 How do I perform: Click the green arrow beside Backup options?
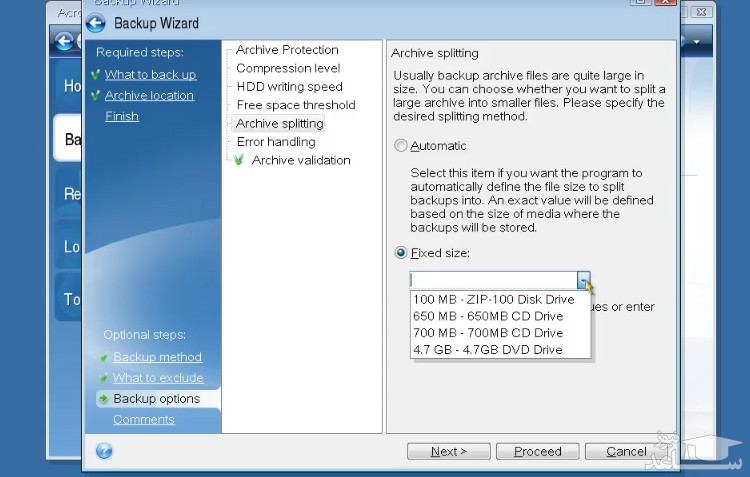pos(104,399)
